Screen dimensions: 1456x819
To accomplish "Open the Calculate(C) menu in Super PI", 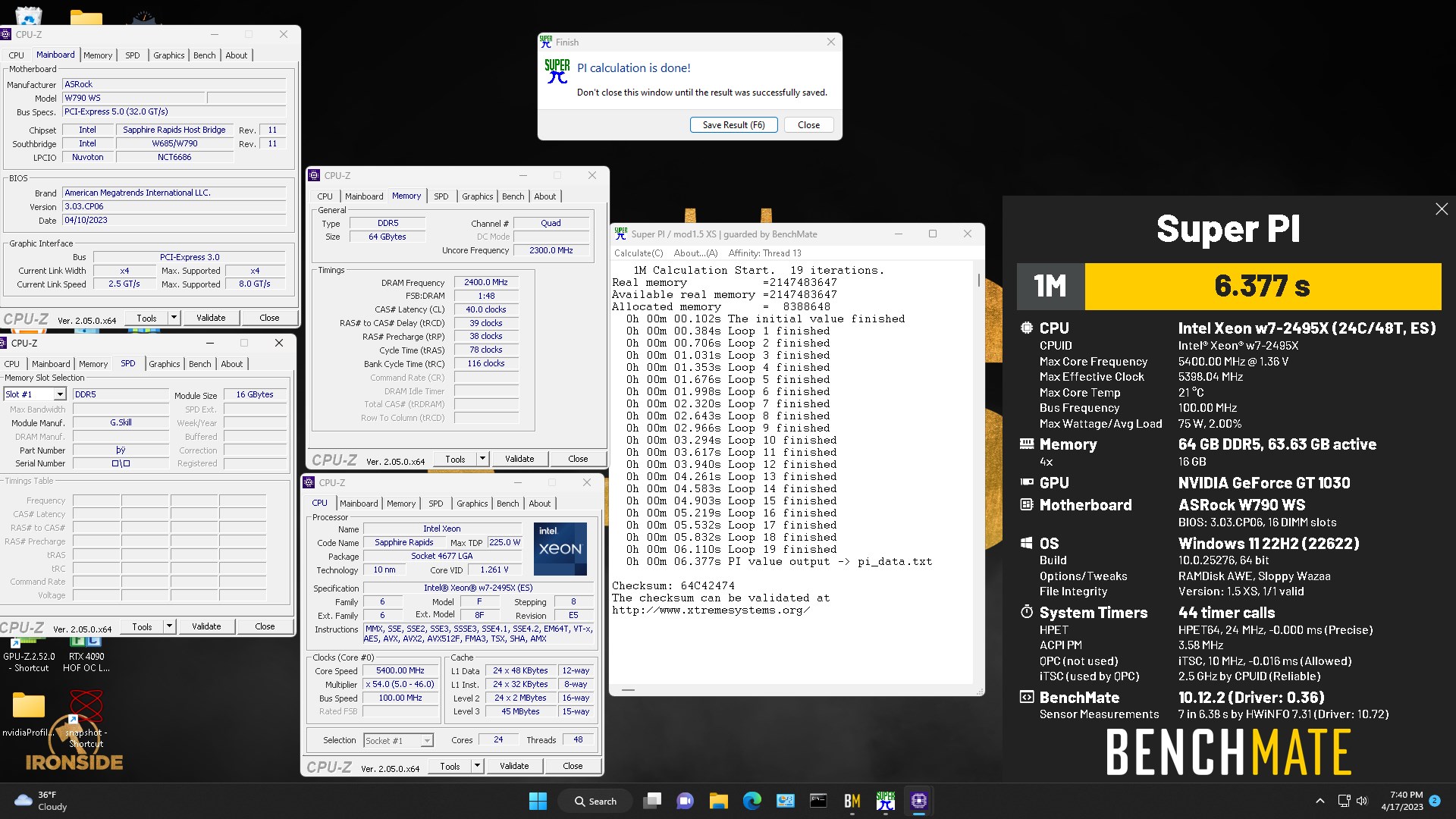I will [x=638, y=253].
